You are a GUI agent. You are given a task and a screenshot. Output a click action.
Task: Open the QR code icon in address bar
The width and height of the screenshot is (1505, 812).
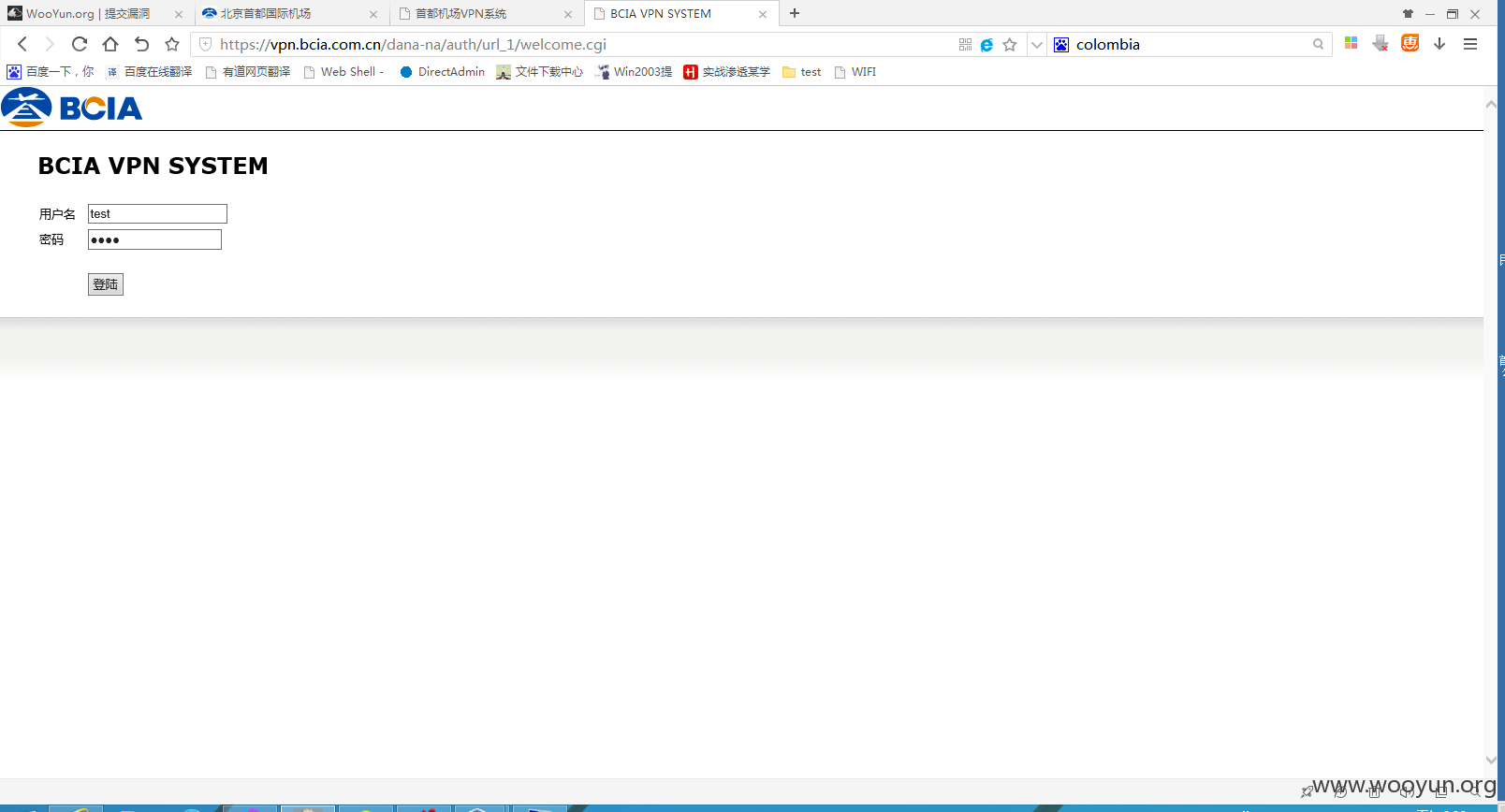click(965, 44)
